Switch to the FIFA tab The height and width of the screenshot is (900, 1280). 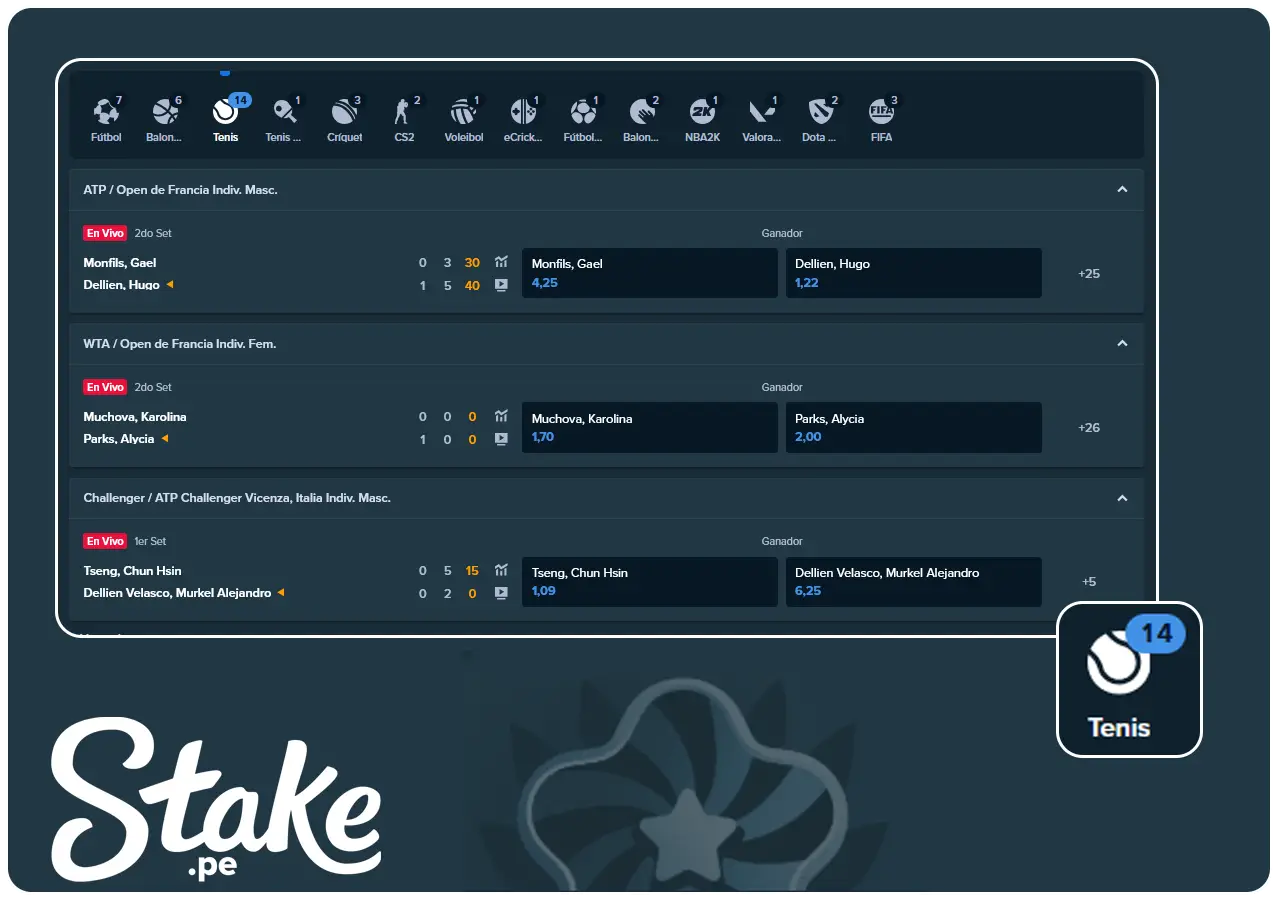pyautogui.click(x=881, y=119)
